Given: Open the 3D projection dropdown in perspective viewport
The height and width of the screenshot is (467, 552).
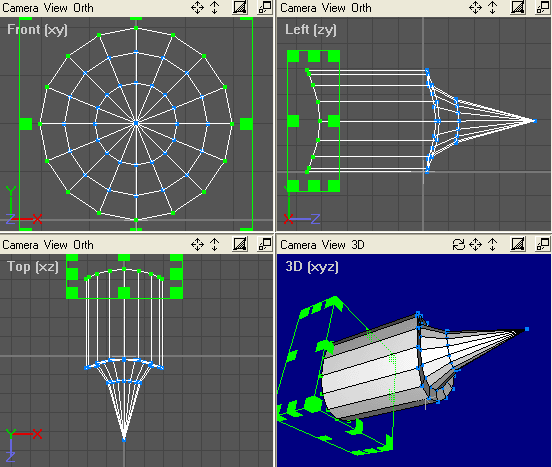Looking at the screenshot, I should [x=358, y=245].
